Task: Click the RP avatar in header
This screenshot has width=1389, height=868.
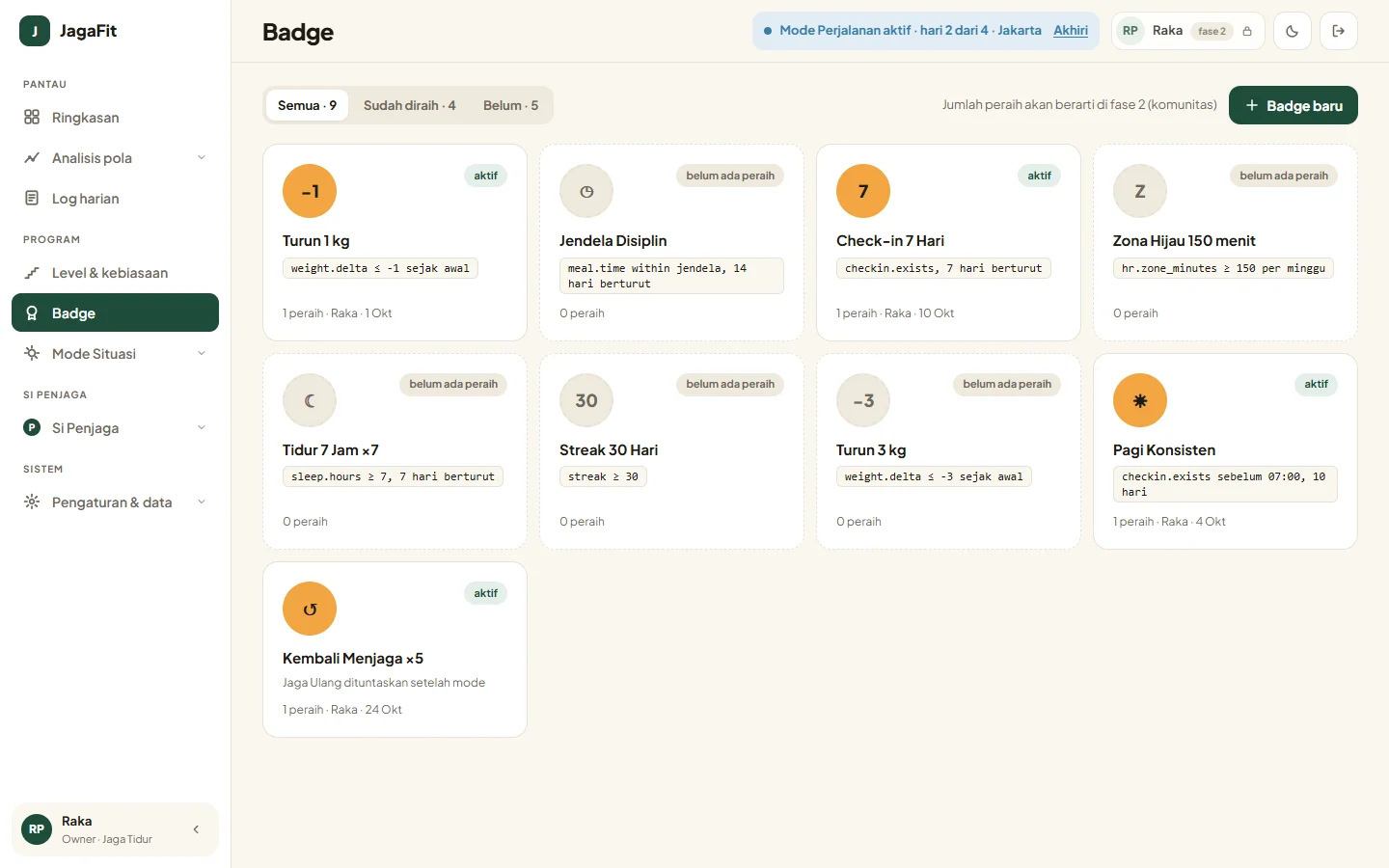Action: click(1130, 31)
